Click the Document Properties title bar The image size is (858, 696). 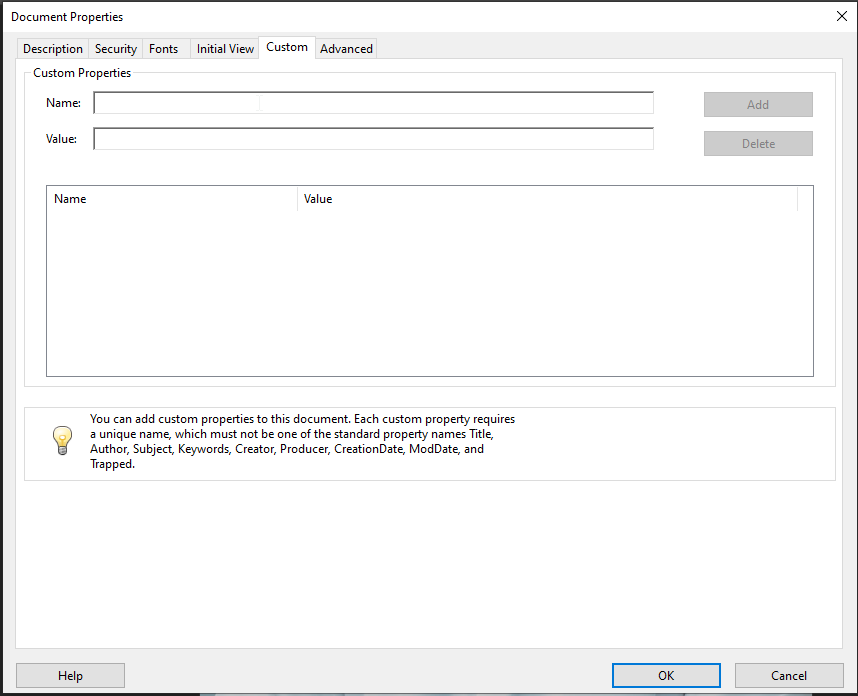tap(400, 17)
